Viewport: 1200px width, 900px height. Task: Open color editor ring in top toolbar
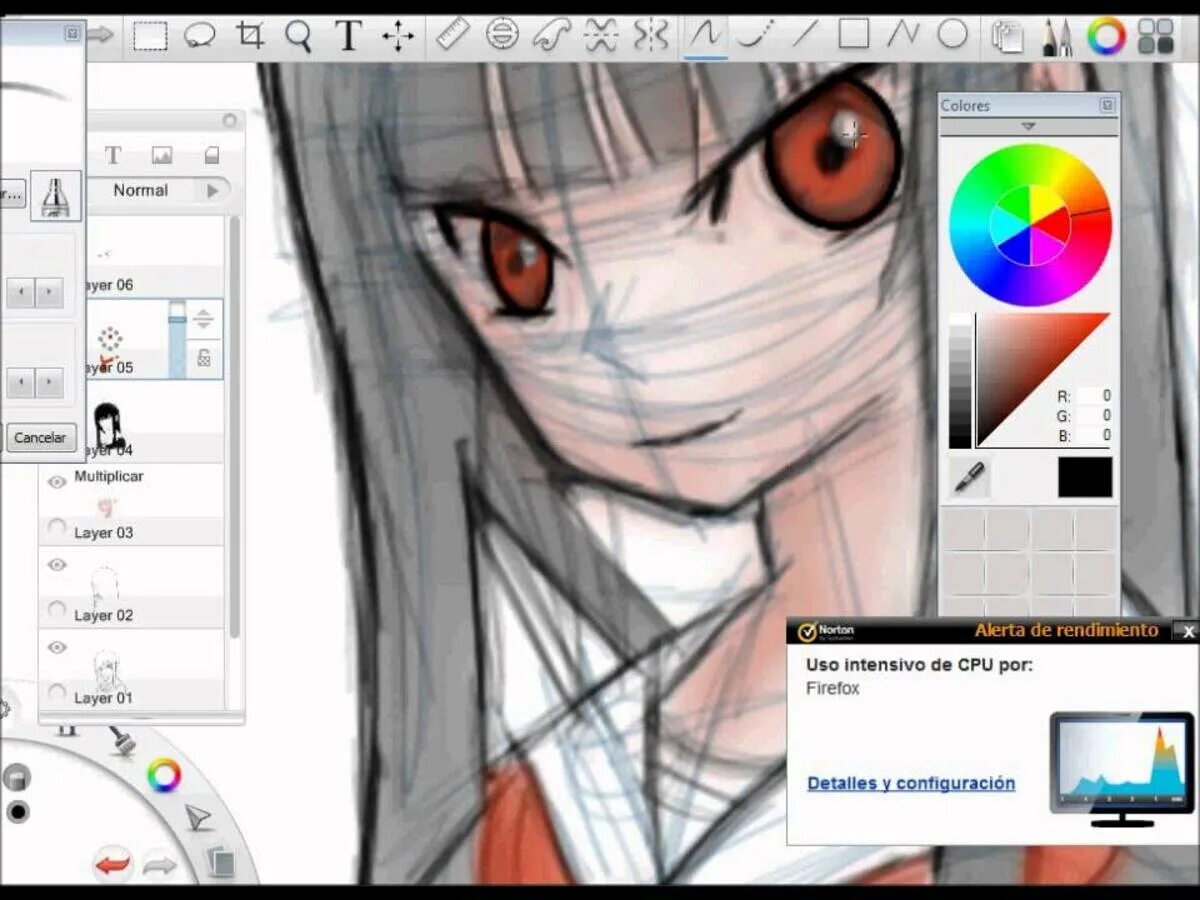1106,37
